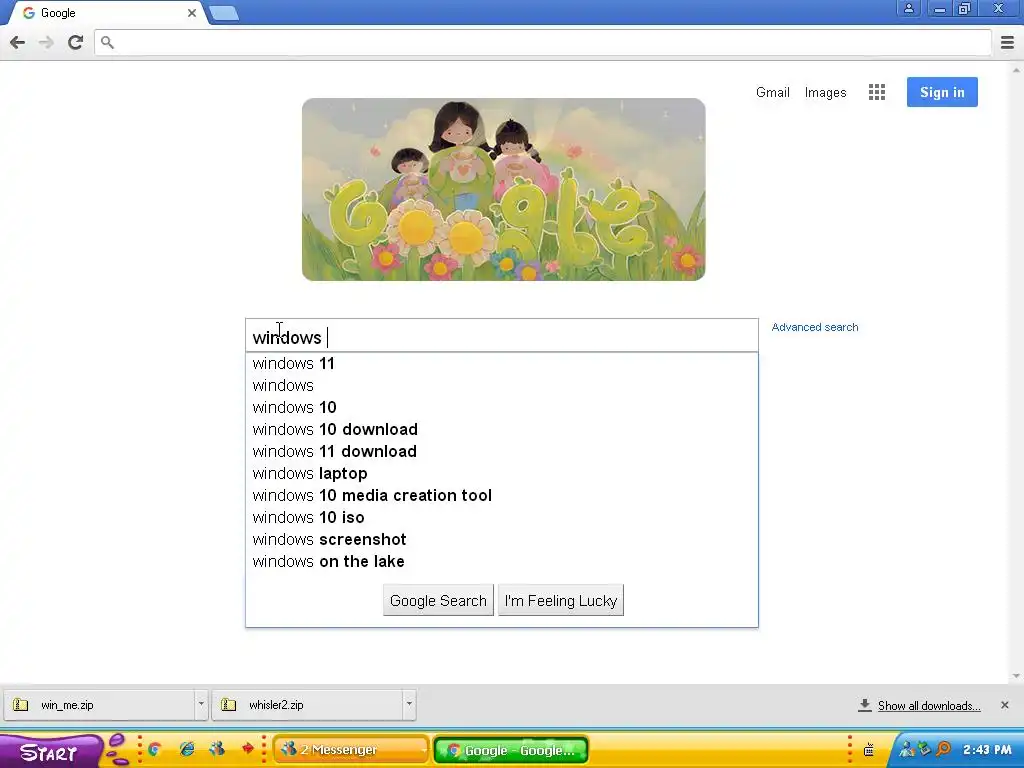Click the orange magnifier tray icon
The width and height of the screenshot is (1024, 768).
click(x=943, y=749)
